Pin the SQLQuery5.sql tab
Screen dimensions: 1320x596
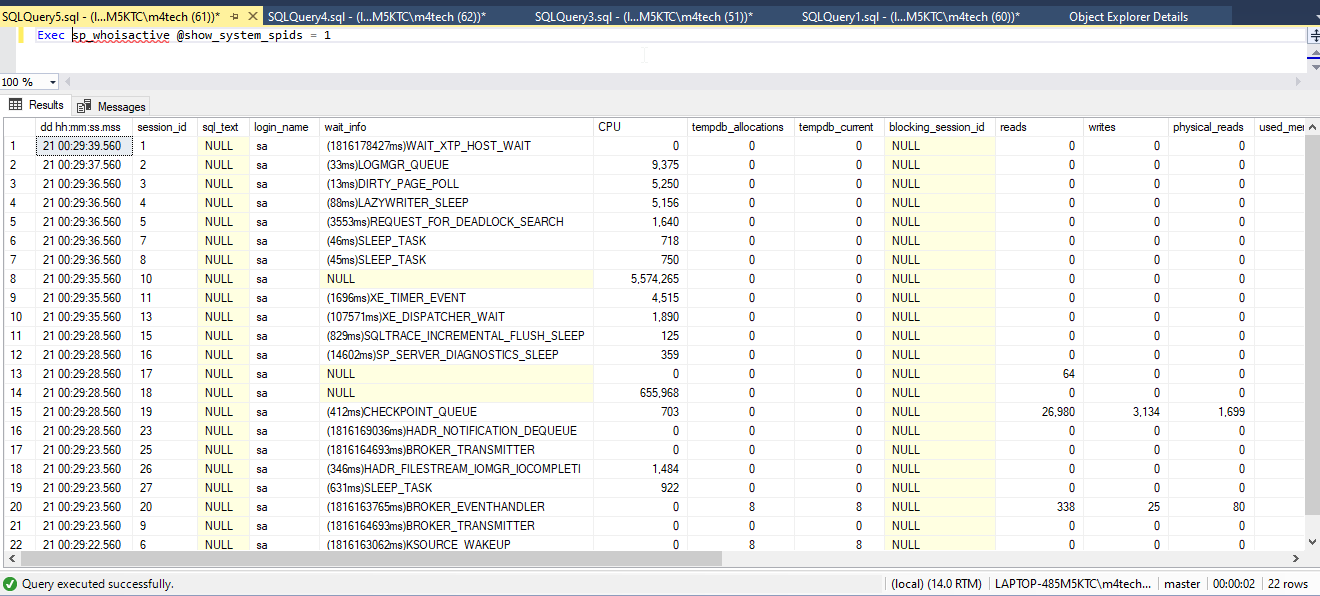(233, 17)
